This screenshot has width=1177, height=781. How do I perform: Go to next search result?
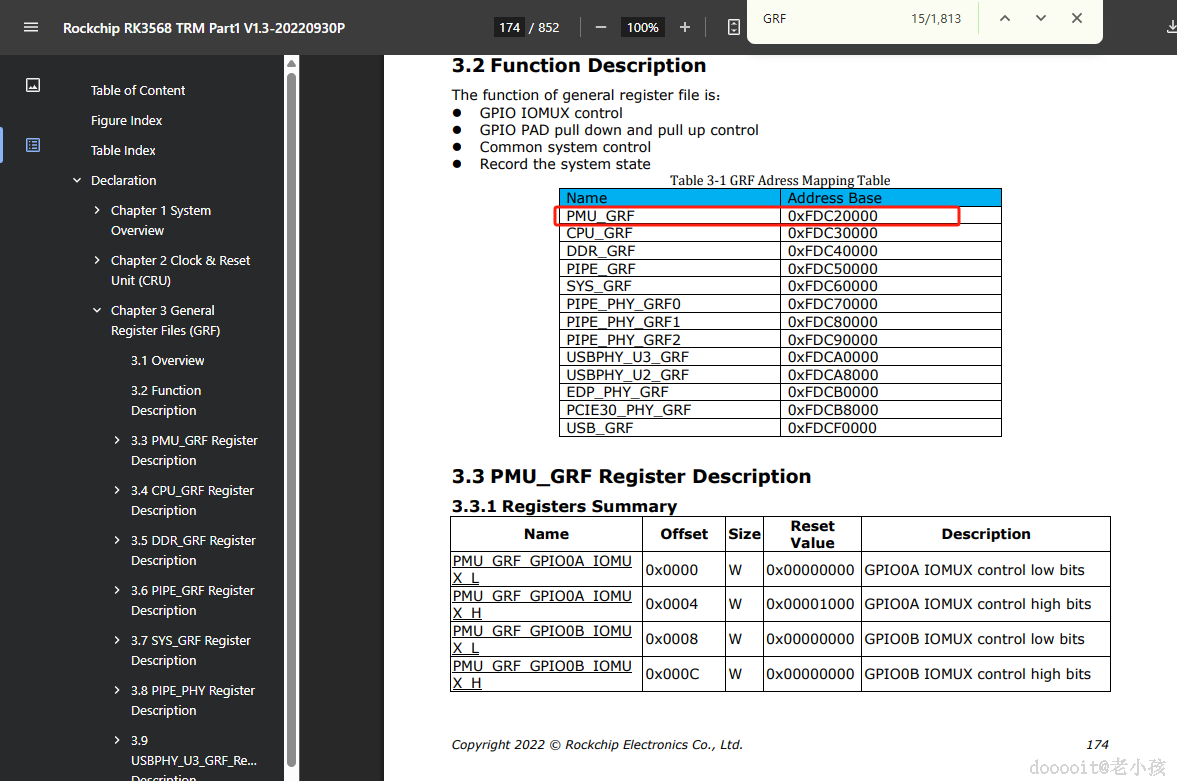pyautogui.click(x=1041, y=18)
